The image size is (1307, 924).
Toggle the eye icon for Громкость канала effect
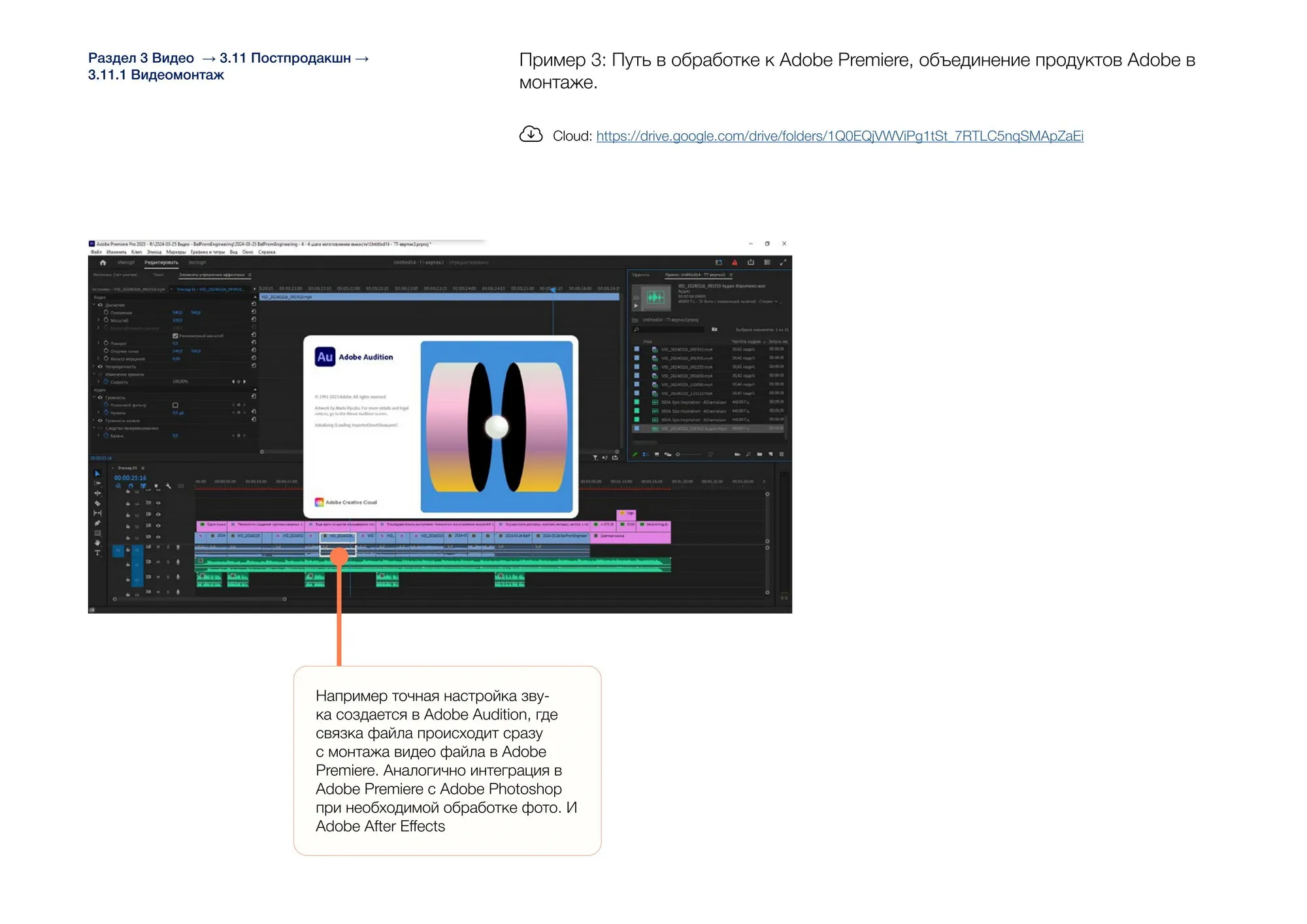(100, 421)
